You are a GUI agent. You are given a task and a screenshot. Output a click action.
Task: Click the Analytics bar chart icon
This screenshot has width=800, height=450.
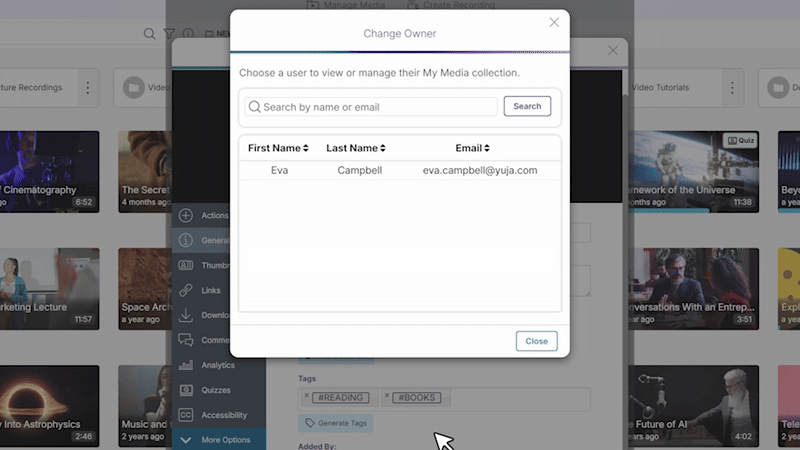point(186,365)
